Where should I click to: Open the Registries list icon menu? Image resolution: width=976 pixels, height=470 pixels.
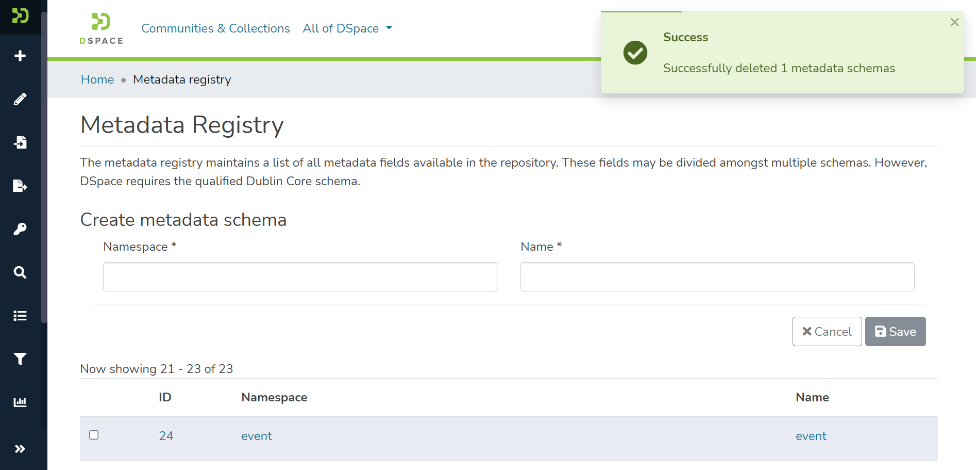tap(19, 316)
